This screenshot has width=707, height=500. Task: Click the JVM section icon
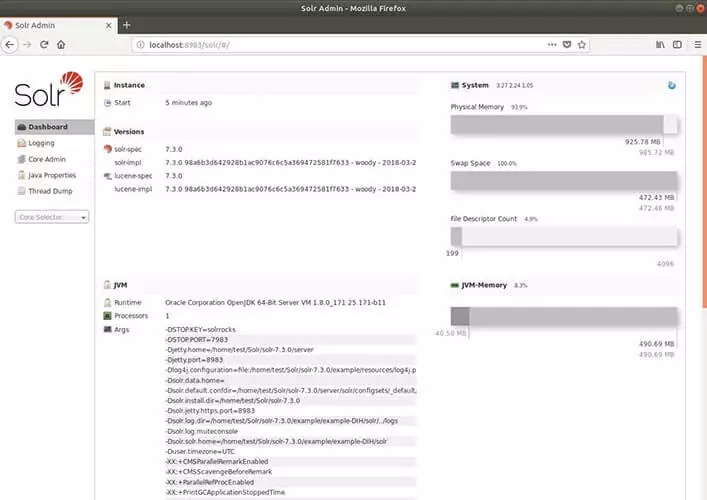click(x=107, y=285)
